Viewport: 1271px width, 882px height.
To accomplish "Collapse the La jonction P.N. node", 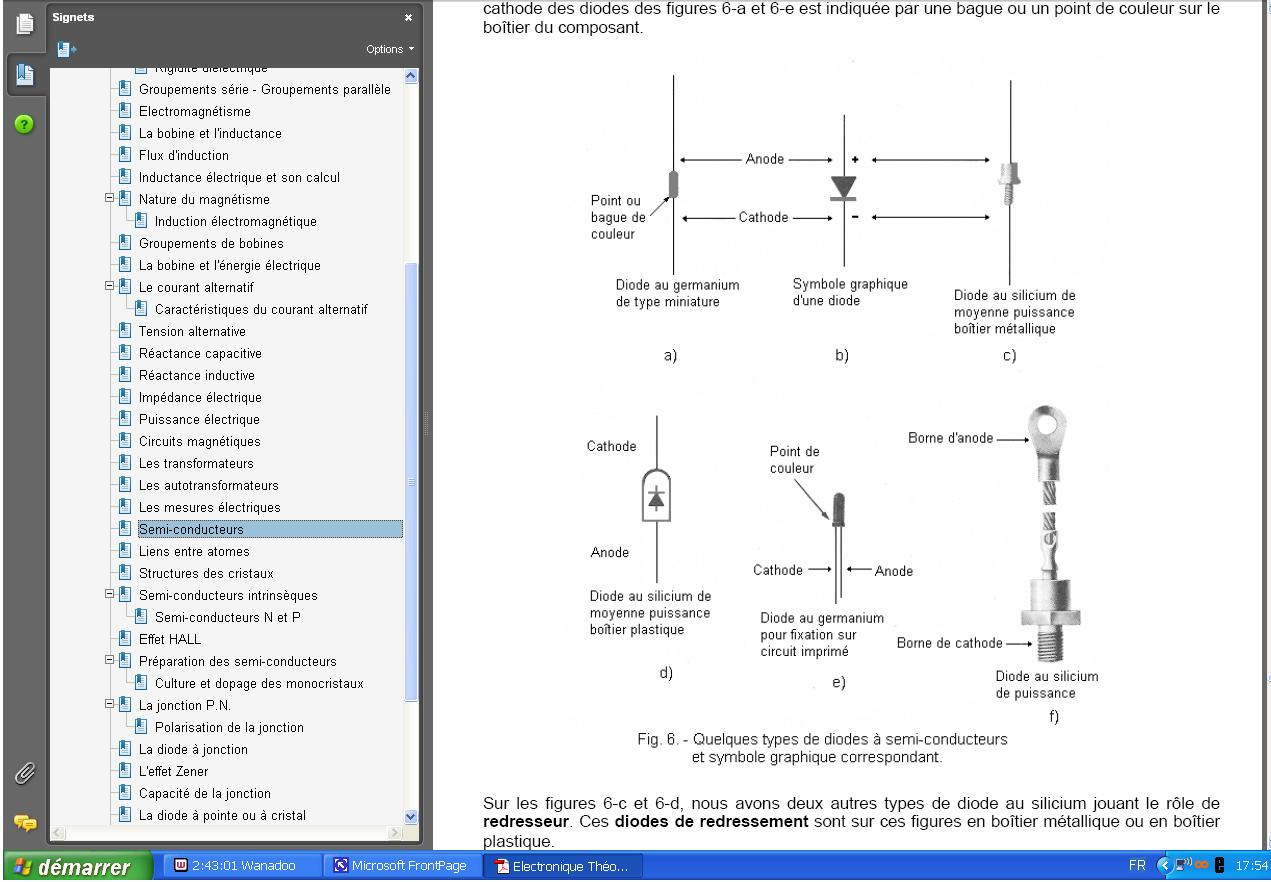I will coord(109,705).
